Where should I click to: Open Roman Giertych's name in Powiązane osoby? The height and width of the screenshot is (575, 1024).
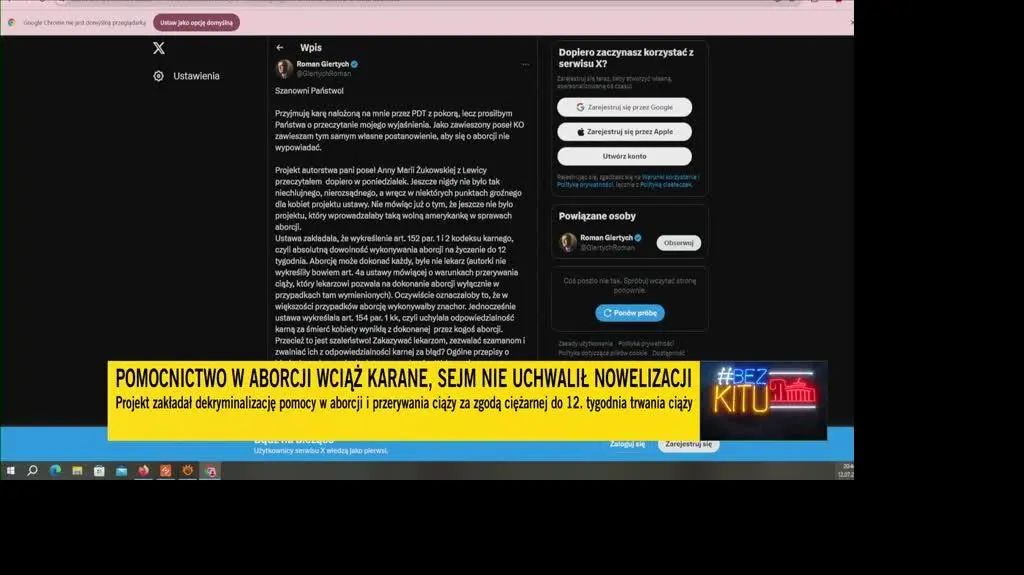pyautogui.click(x=606, y=238)
